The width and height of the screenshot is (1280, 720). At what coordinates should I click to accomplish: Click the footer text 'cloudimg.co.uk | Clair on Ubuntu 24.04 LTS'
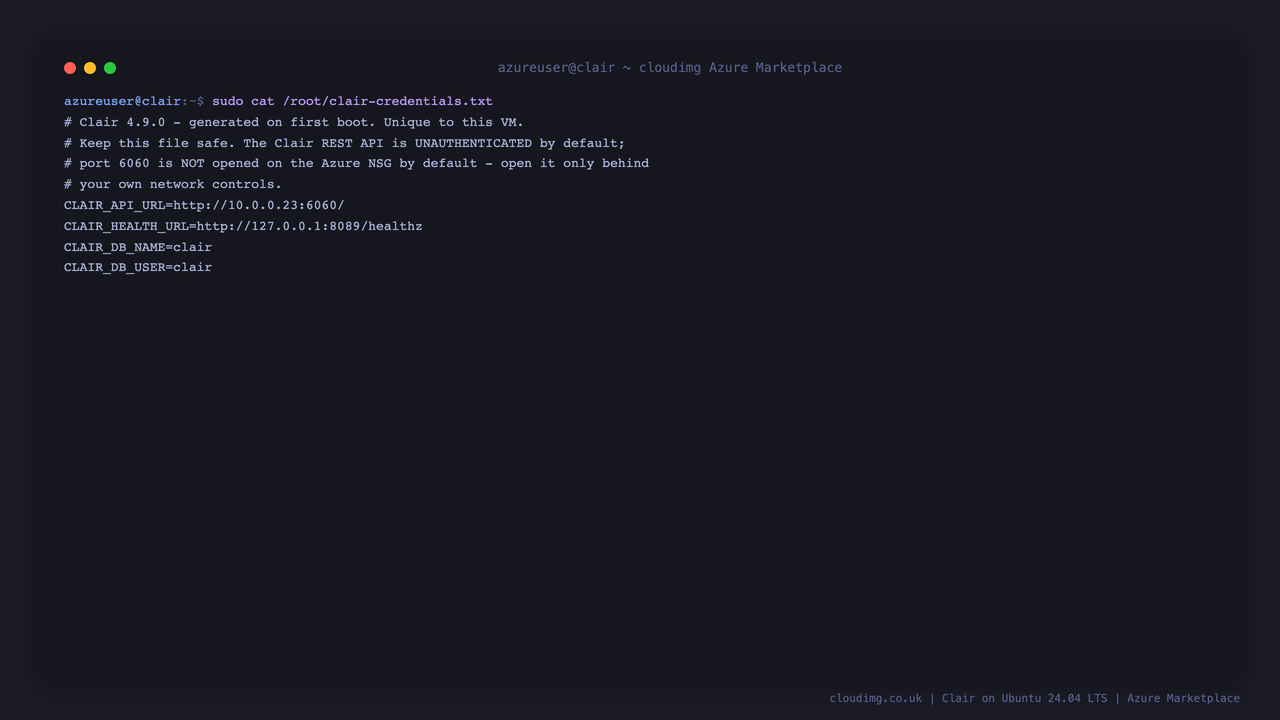coord(968,698)
